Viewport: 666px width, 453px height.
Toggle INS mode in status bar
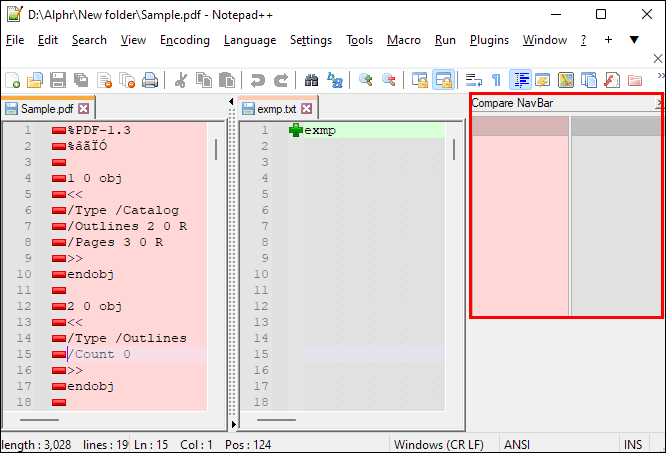(x=633, y=445)
